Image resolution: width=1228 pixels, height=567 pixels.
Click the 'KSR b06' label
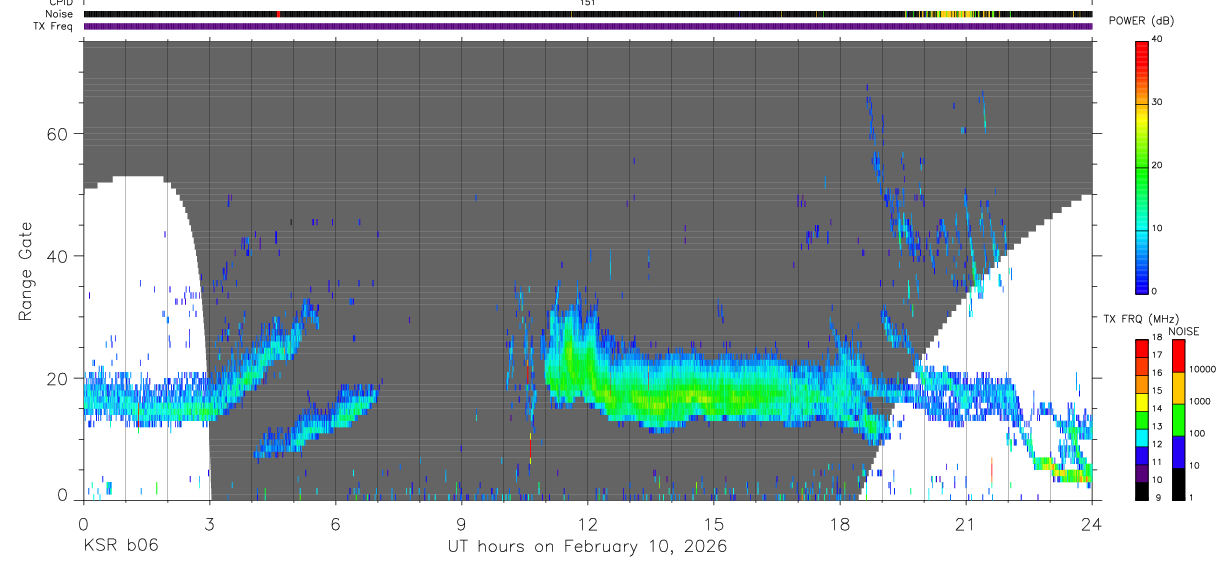pos(120,546)
